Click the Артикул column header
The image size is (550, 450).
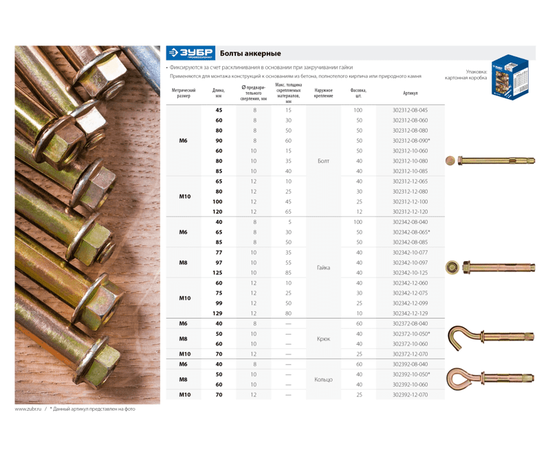(x=410, y=93)
